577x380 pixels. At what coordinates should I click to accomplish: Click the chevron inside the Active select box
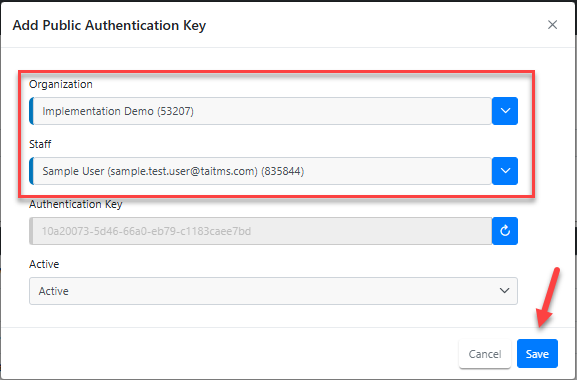click(x=505, y=291)
